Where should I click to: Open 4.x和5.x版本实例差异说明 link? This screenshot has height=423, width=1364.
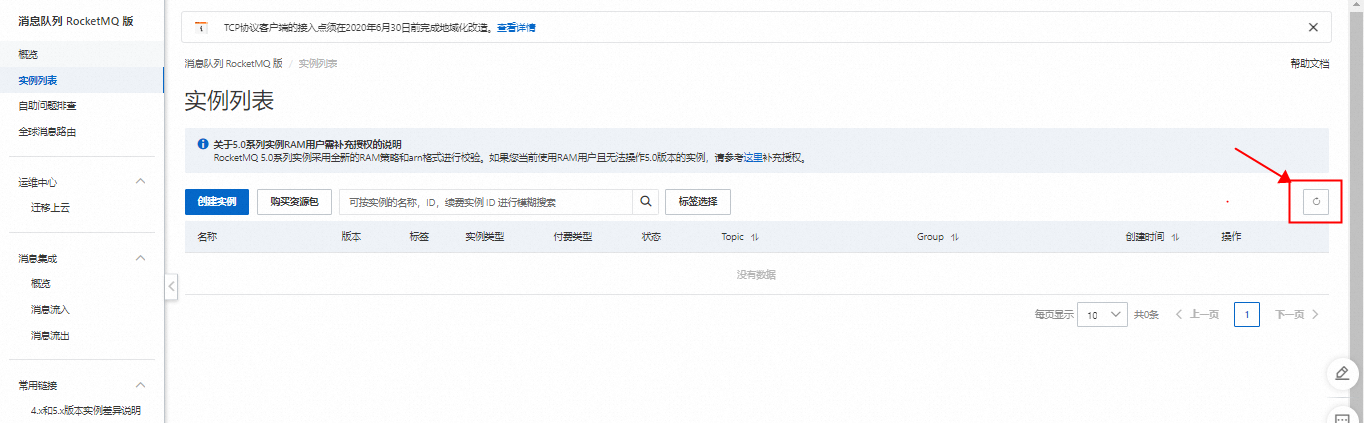pyautogui.click(x=86, y=410)
